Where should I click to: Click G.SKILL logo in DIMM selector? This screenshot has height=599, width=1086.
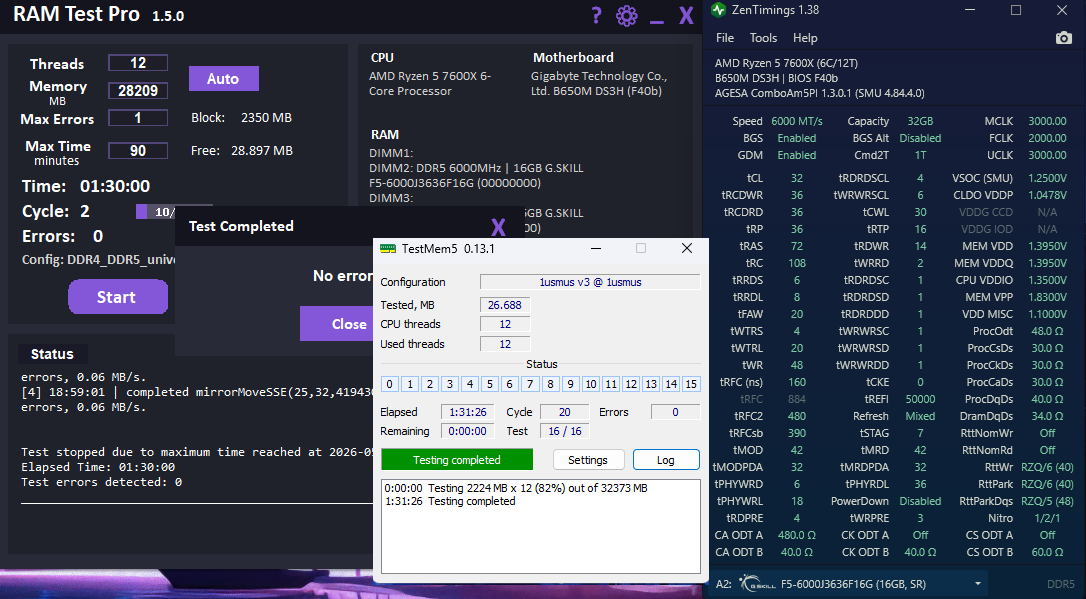click(757, 584)
